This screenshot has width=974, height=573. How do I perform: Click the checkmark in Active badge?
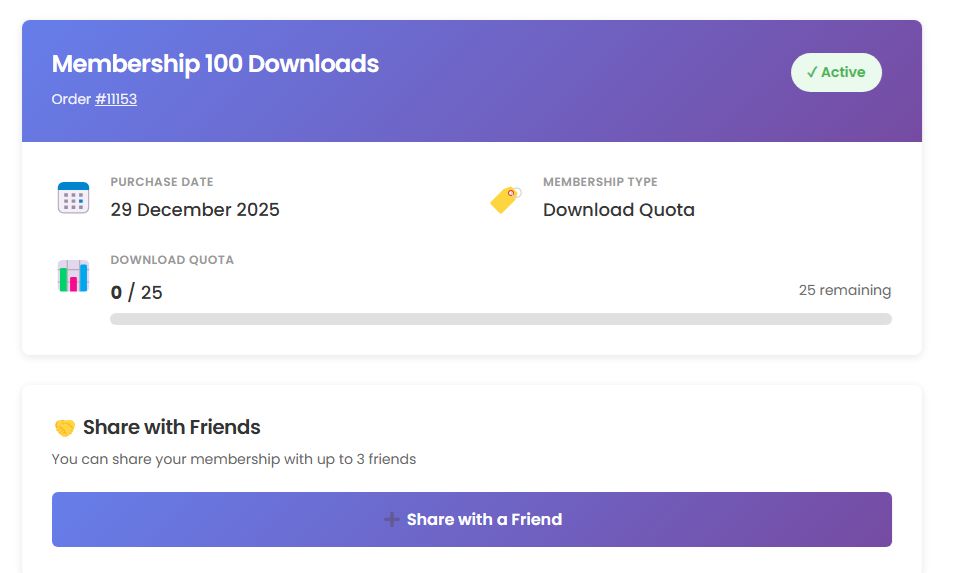(812, 72)
